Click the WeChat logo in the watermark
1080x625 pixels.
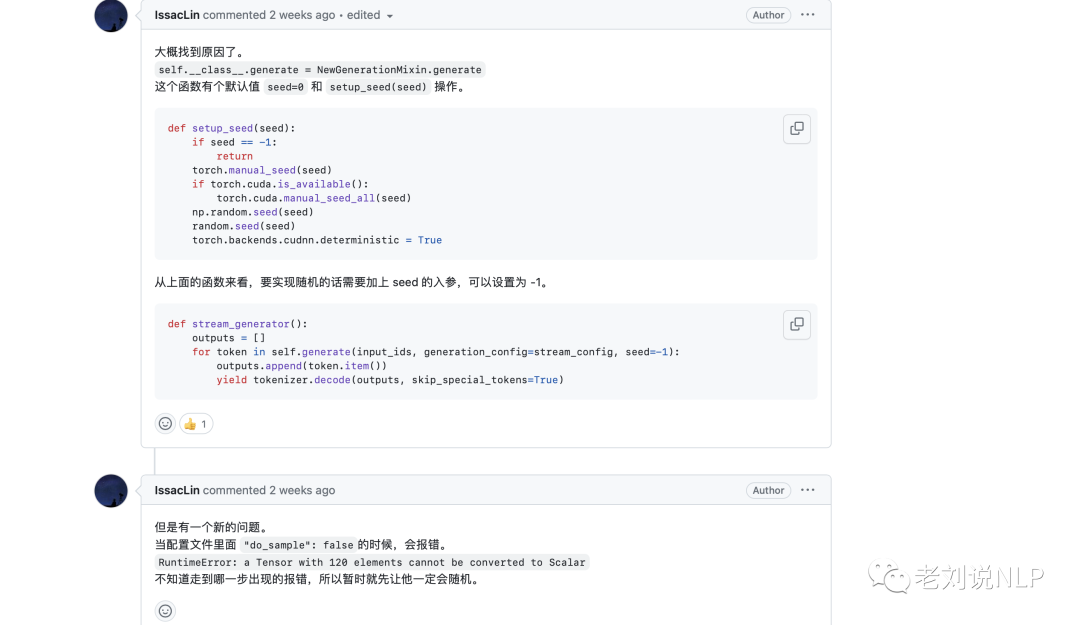coord(888,577)
